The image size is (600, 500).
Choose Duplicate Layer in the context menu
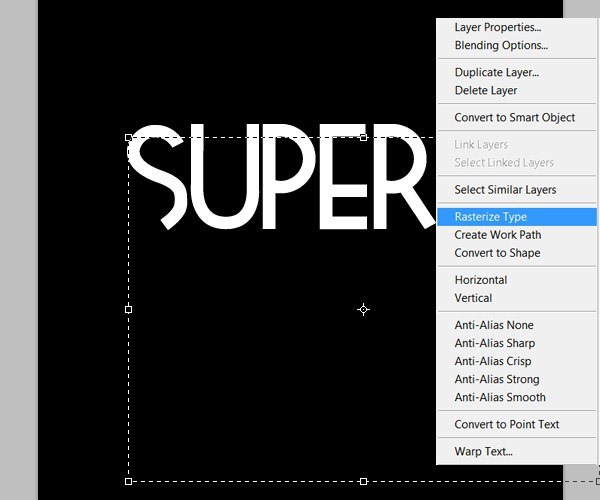[496, 72]
